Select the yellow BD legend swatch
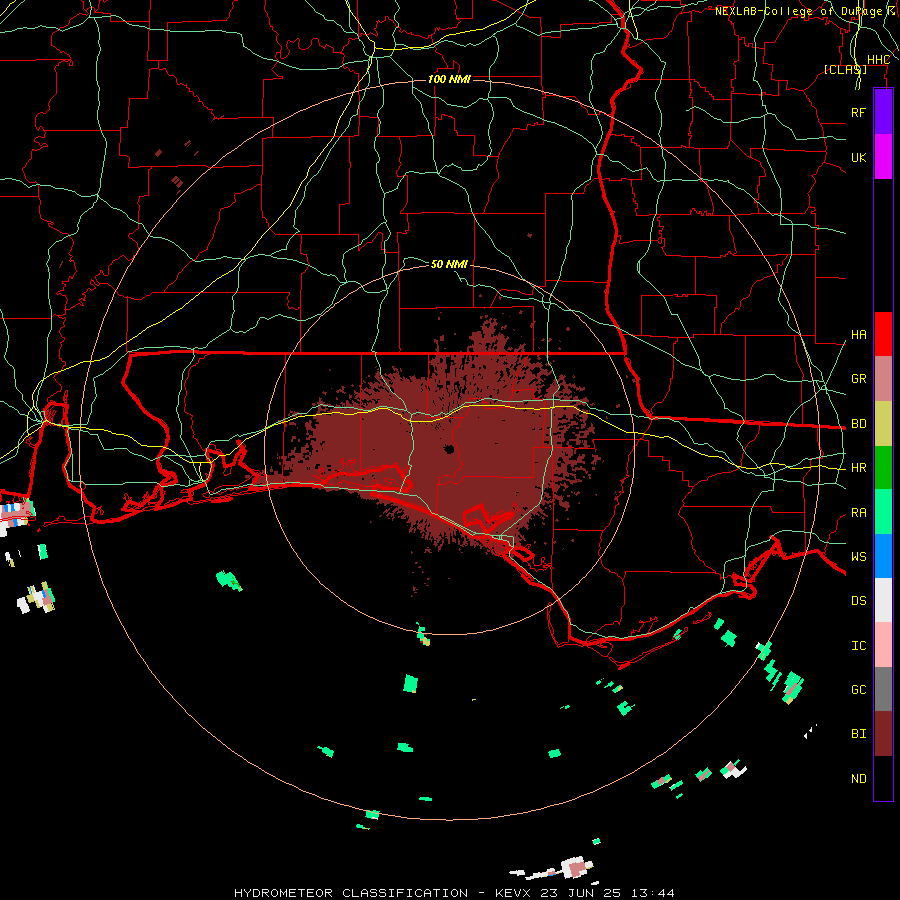This screenshot has width=900, height=900. (x=883, y=424)
